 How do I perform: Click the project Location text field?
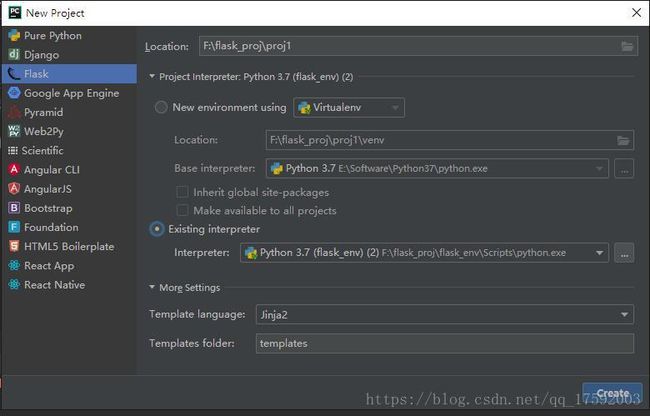418,46
